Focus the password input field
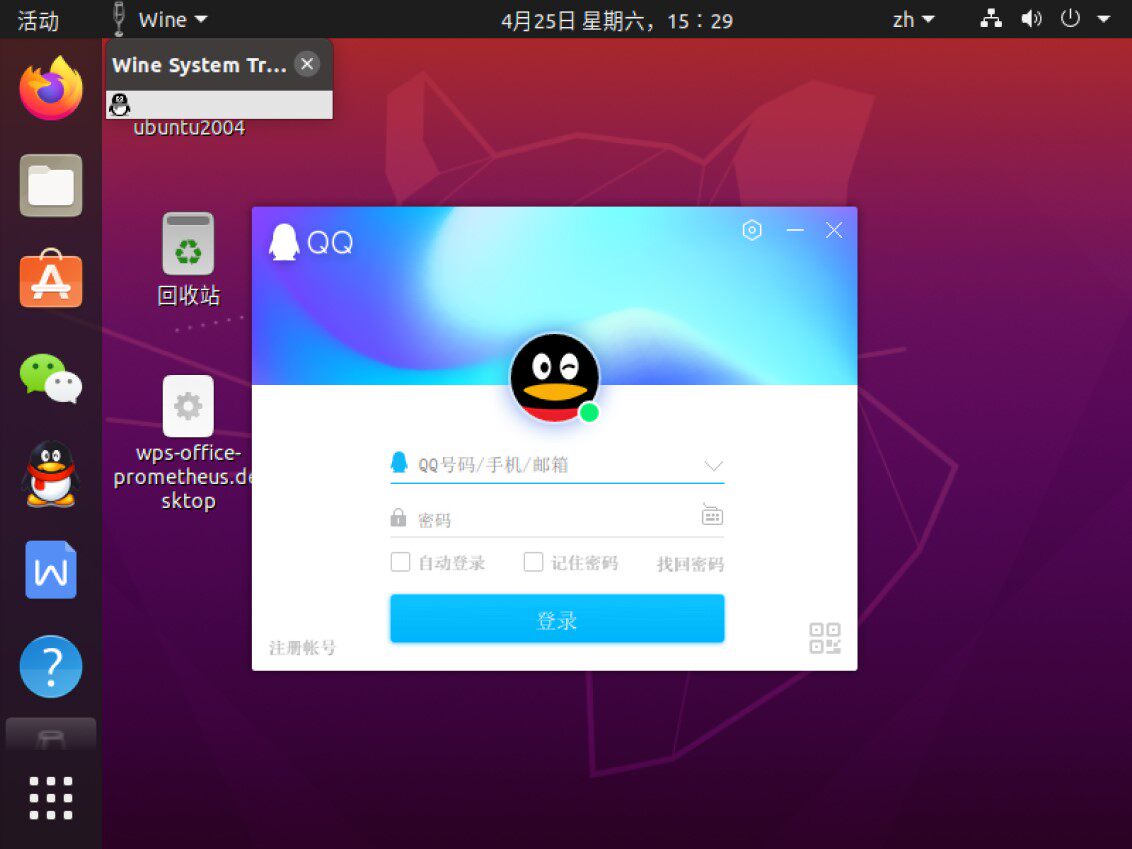The height and width of the screenshot is (849, 1132). 557,519
